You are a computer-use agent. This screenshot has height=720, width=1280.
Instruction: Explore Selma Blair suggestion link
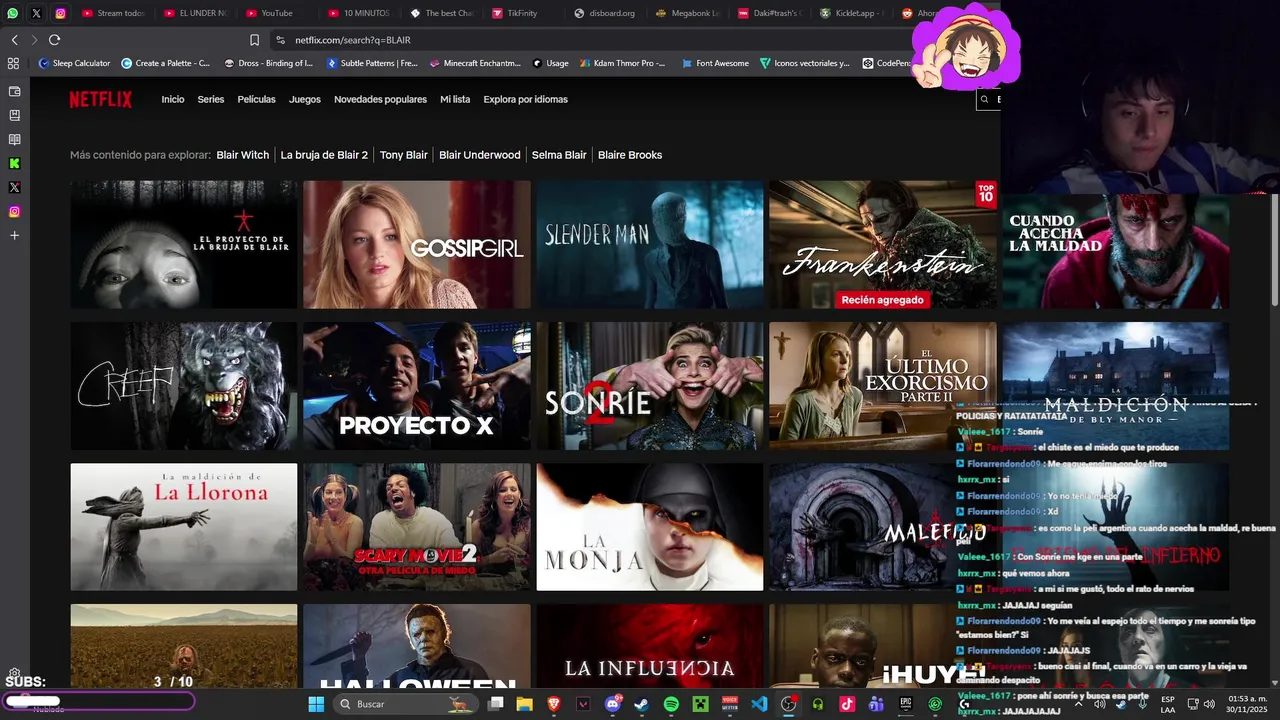pos(559,155)
